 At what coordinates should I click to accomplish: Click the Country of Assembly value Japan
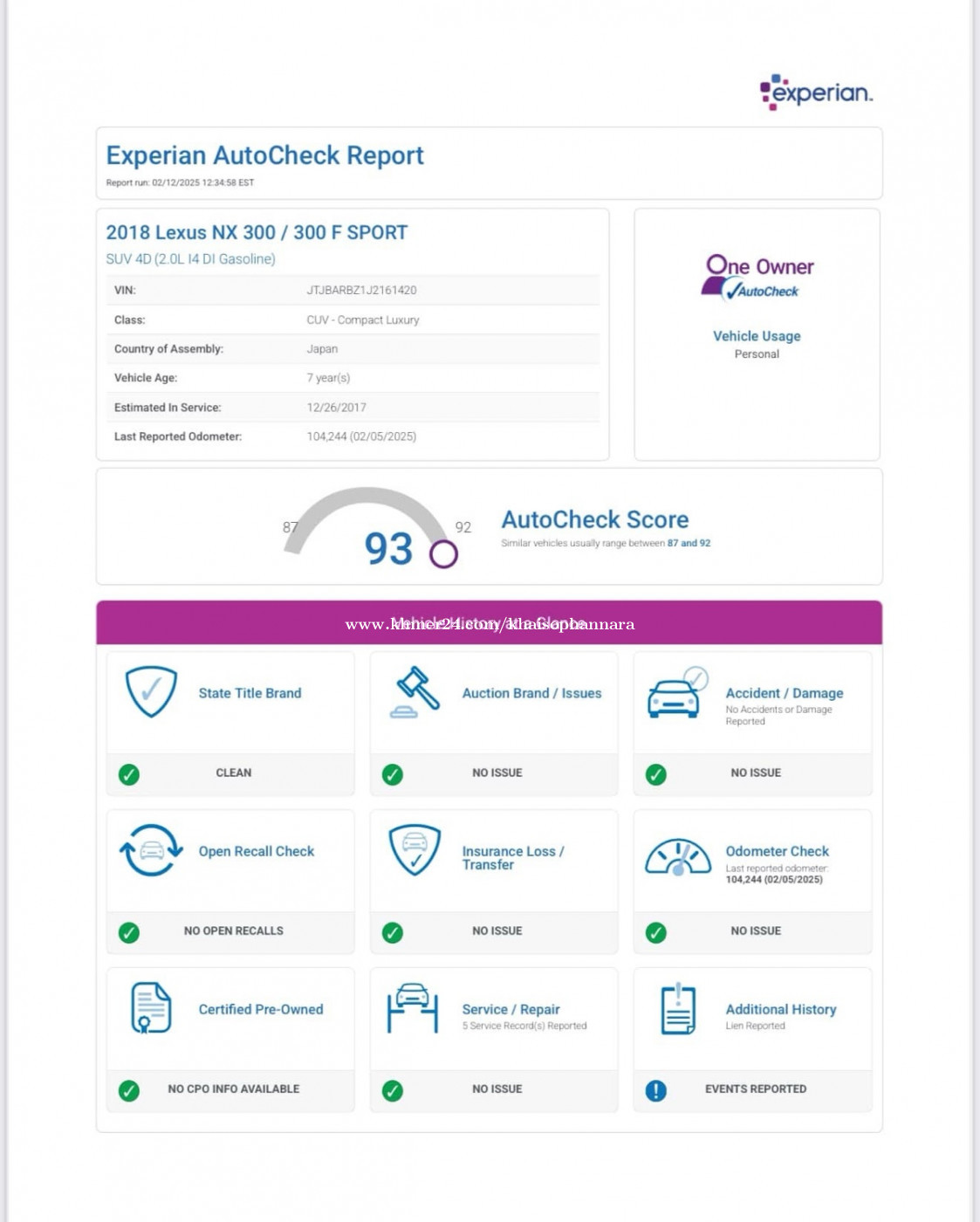click(322, 348)
